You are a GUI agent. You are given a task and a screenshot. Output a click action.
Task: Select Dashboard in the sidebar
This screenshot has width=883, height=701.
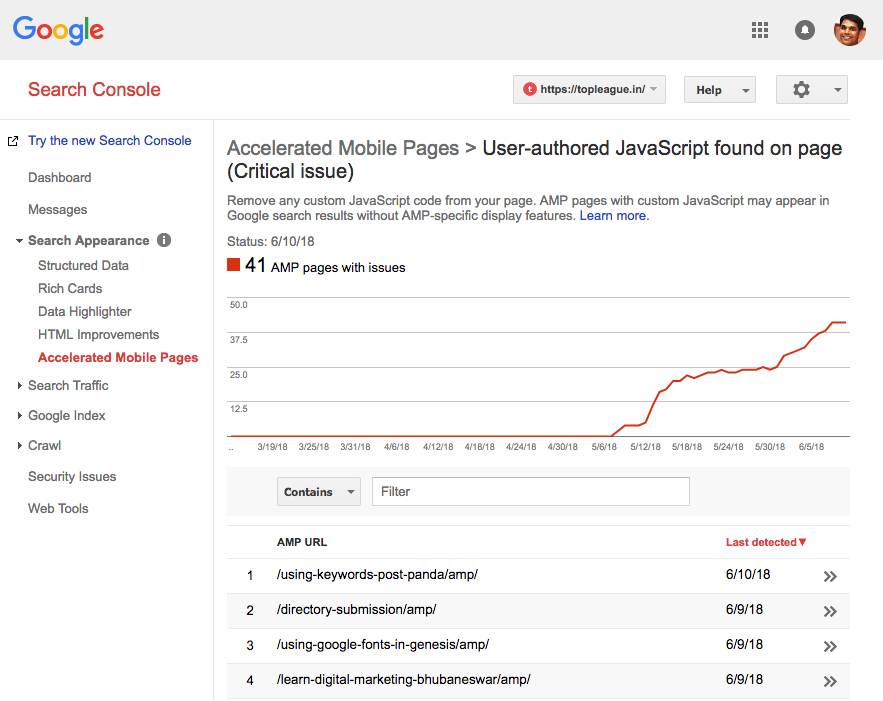point(60,177)
